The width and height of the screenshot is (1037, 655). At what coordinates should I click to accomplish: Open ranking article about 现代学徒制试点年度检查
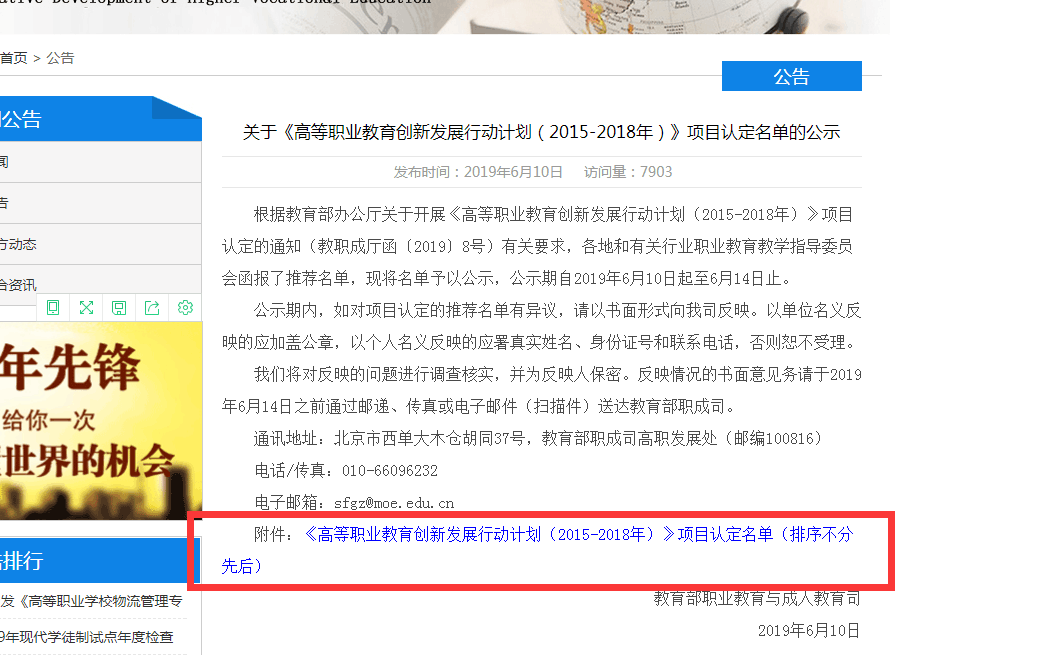(x=90, y=637)
